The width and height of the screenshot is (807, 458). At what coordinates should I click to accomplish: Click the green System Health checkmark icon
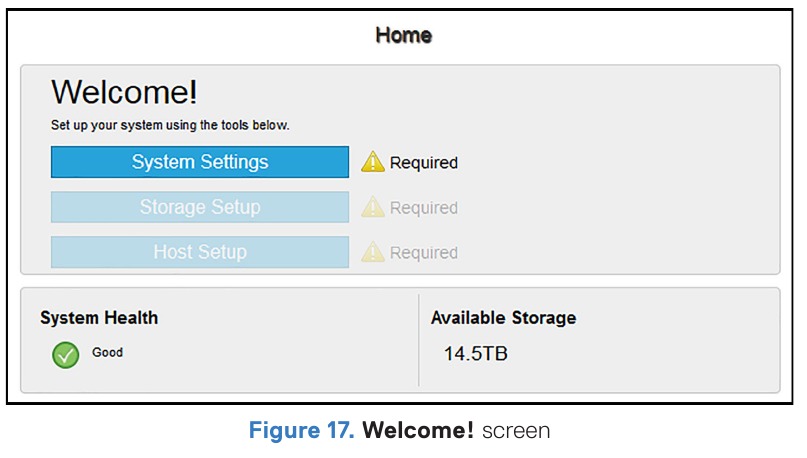pyautogui.click(x=65, y=354)
